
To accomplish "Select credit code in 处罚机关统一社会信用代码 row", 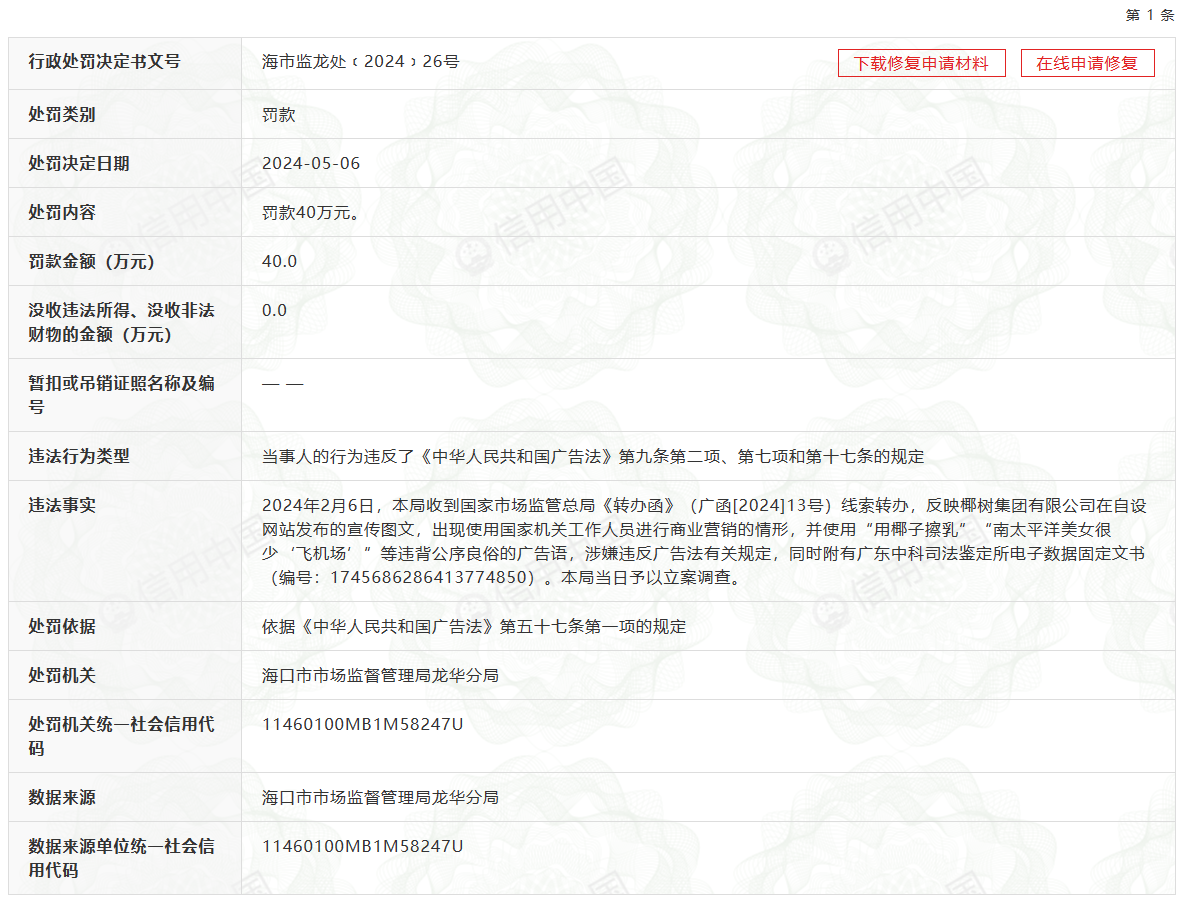I will (363, 725).
